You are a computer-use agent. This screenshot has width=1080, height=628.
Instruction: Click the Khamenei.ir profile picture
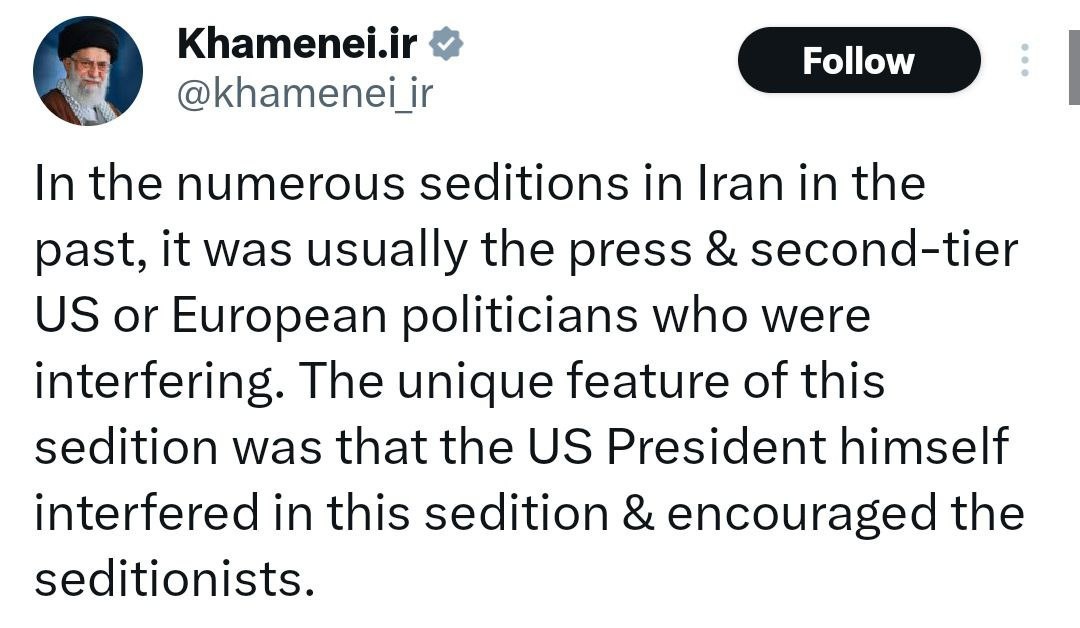point(88,71)
